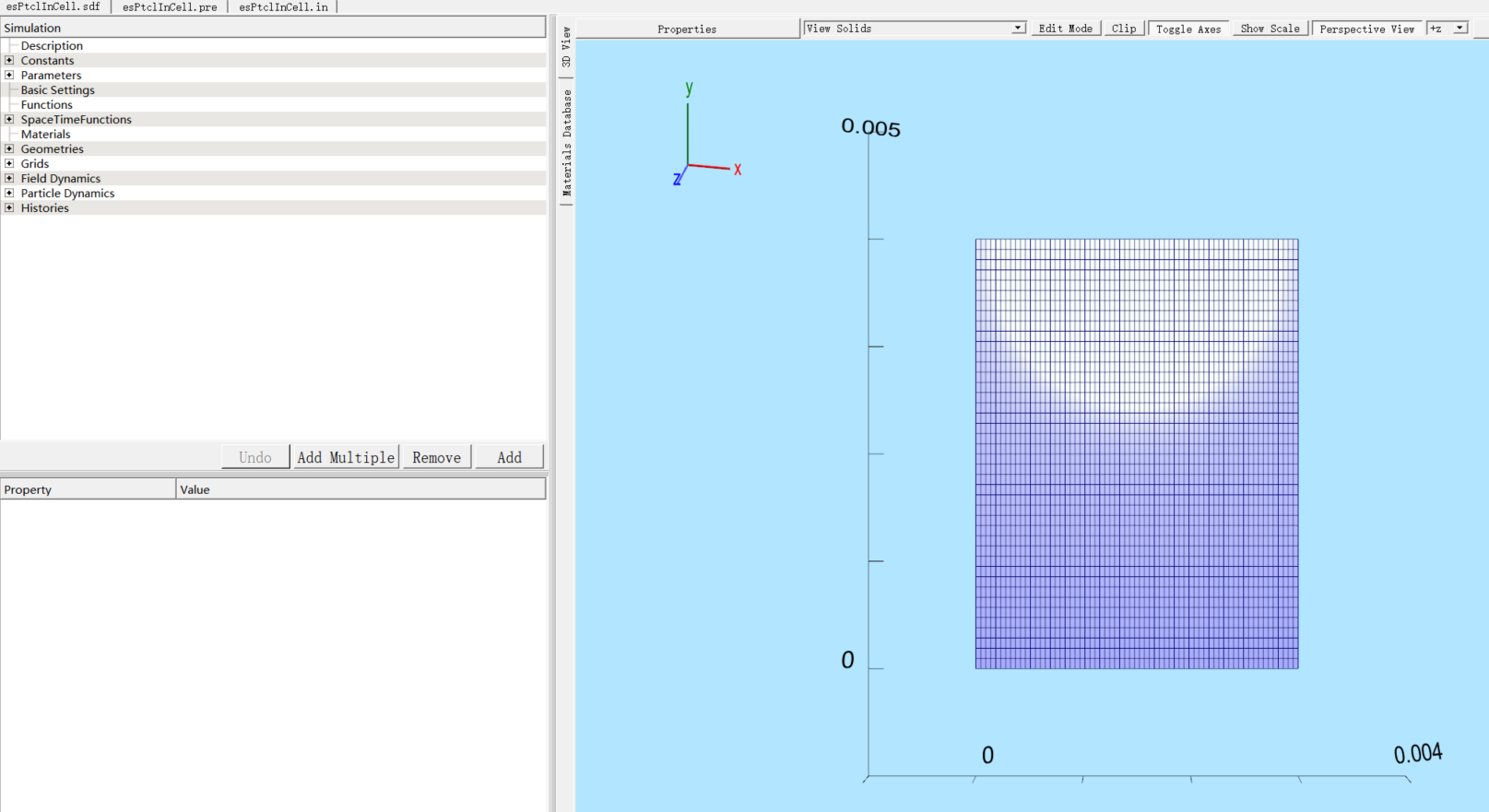Image resolution: width=1489 pixels, height=812 pixels.
Task: Click the Add button
Action: tap(509, 457)
